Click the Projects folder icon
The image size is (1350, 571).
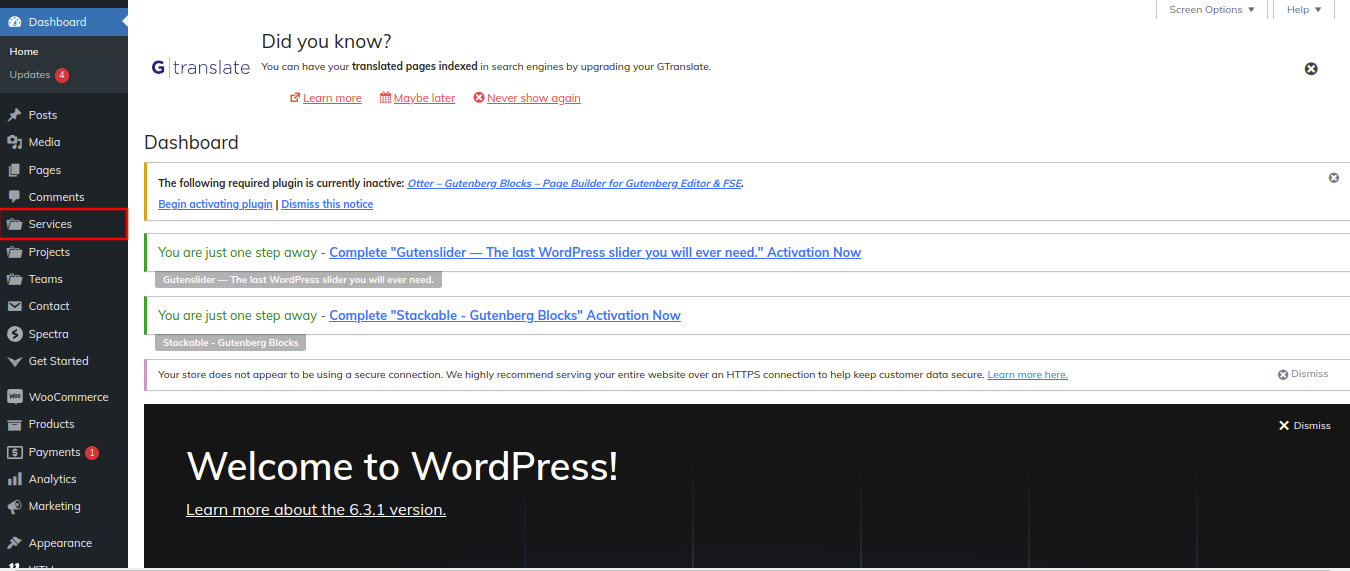click(14, 252)
